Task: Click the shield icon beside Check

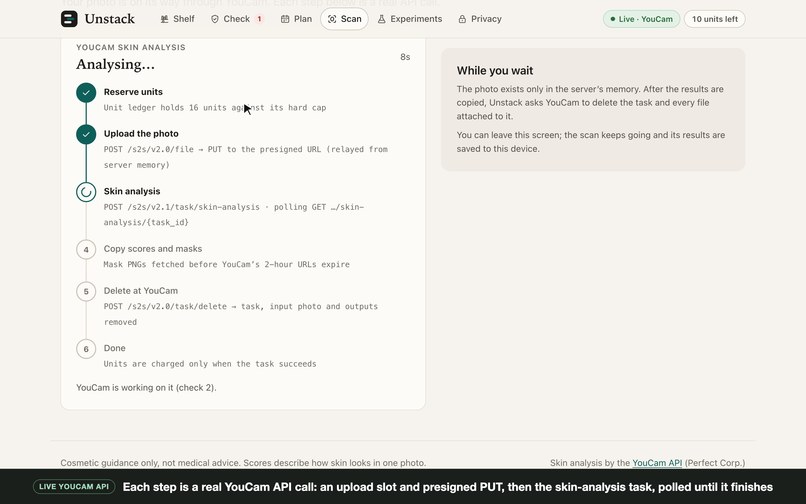Action: (x=215, y=19)
